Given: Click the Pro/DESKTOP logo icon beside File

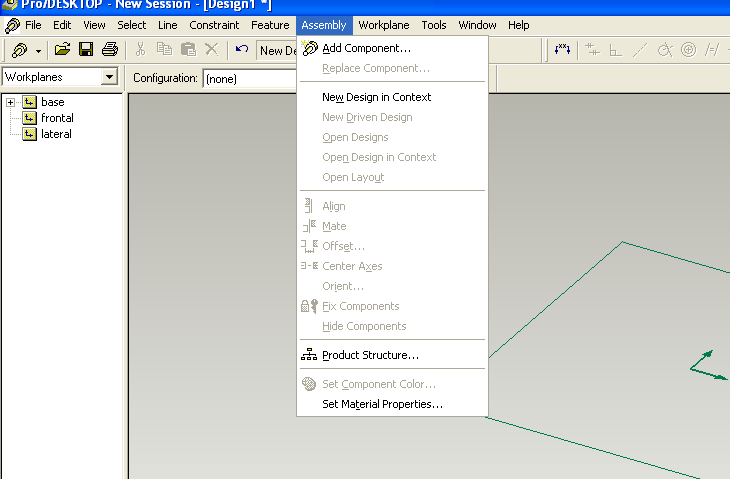Looking at the screenshot, I should click(12, 26).
